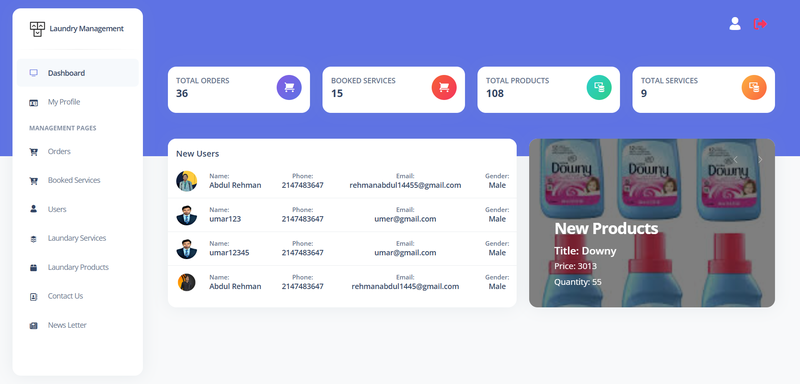Screen dimensions: 800x384
Task: Click the New Users heading
Action: (197, 153)
